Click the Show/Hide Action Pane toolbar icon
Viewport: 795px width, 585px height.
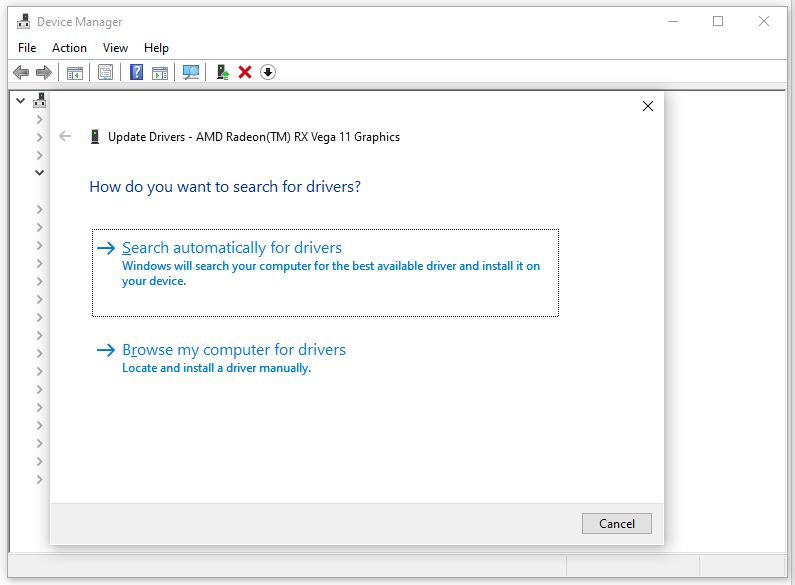[159, 72]
